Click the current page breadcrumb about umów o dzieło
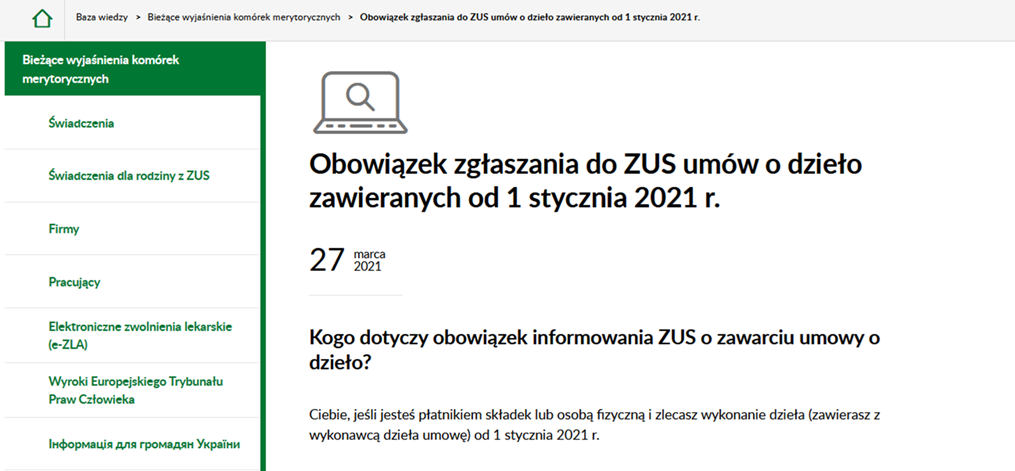 click(x=530, y=19)
